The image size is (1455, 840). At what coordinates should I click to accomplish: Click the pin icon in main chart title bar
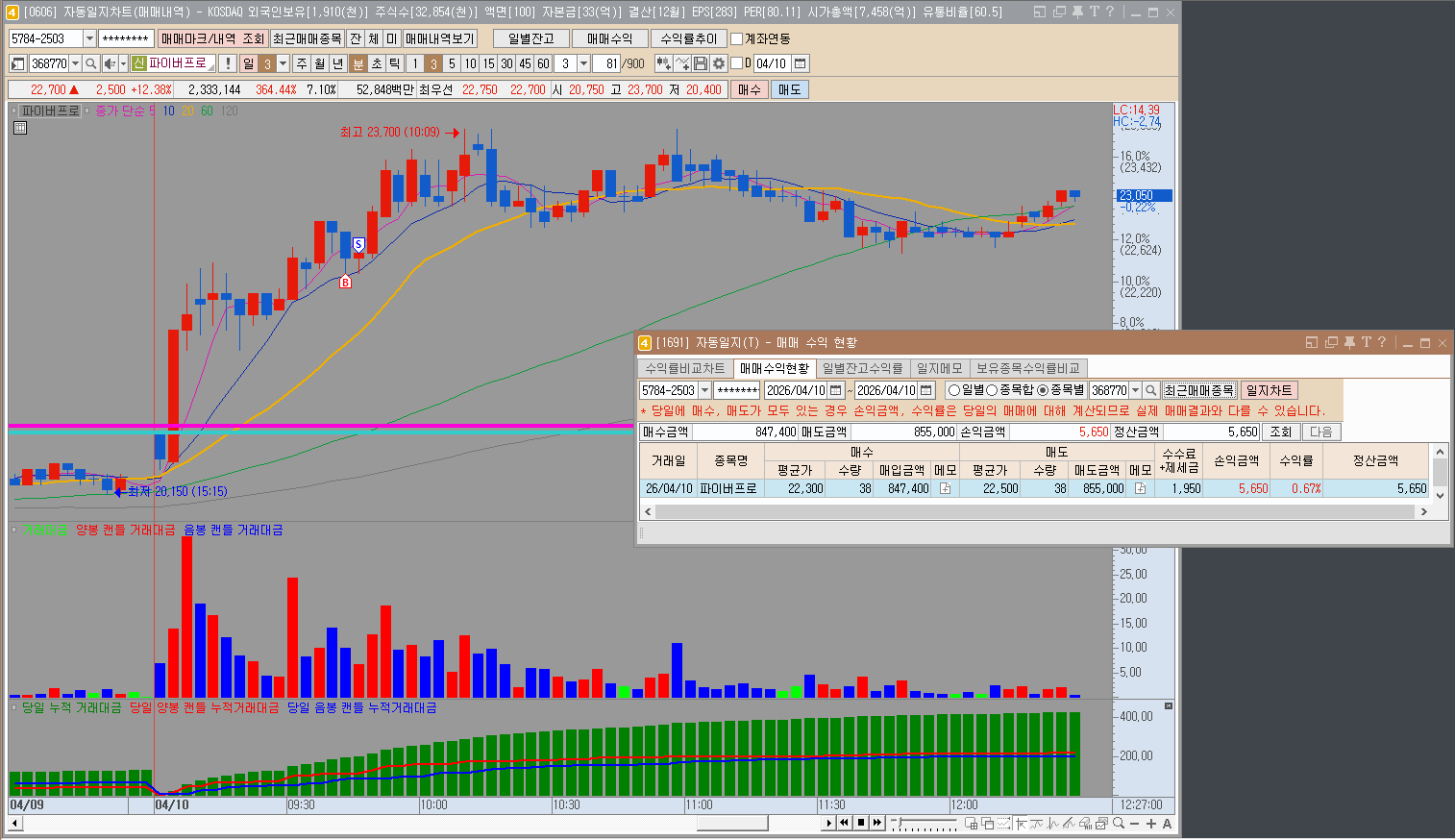(1077, 12)
